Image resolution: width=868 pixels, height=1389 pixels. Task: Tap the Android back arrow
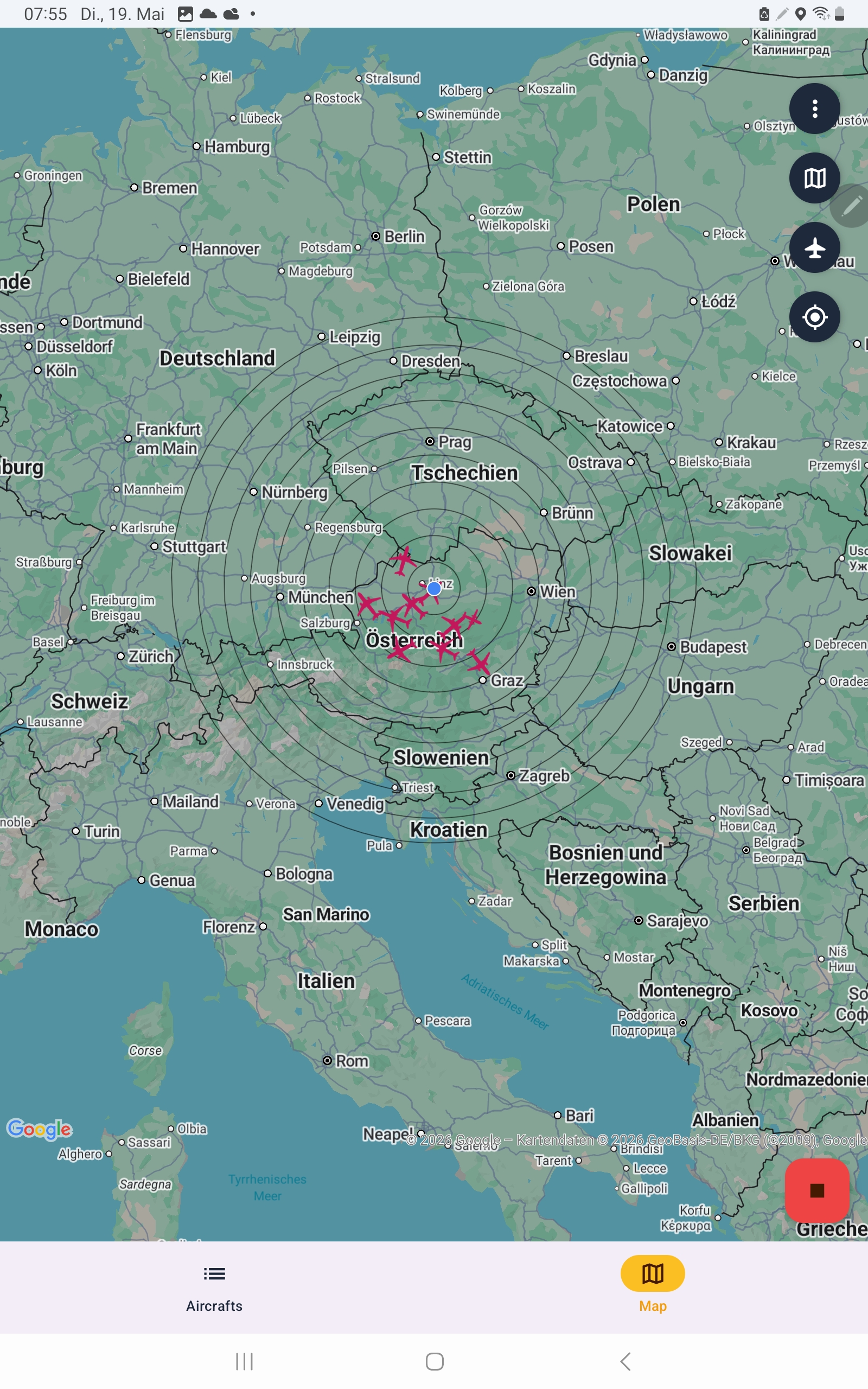[625, 1361]
